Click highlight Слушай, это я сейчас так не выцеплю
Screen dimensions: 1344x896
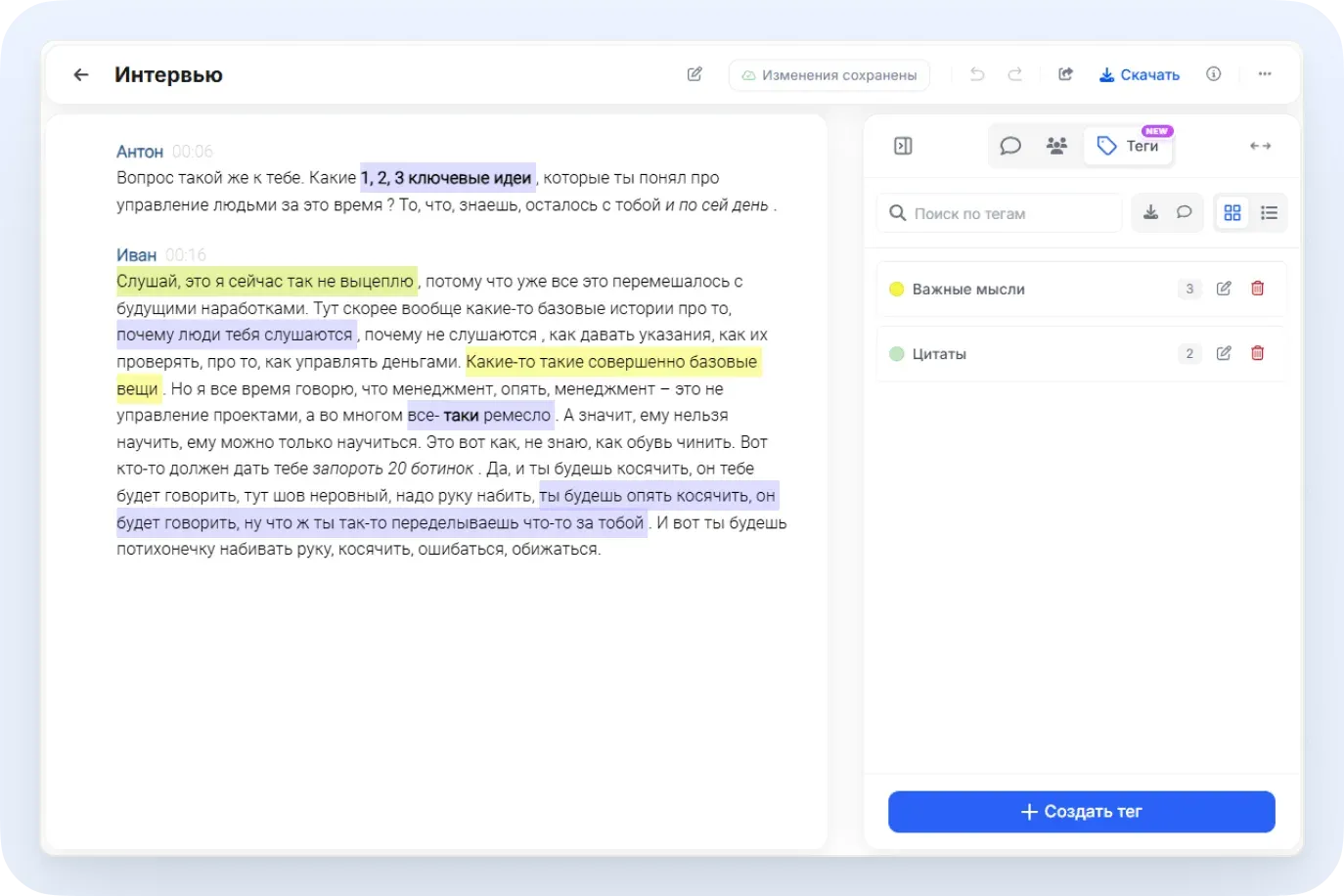(266, 282)
